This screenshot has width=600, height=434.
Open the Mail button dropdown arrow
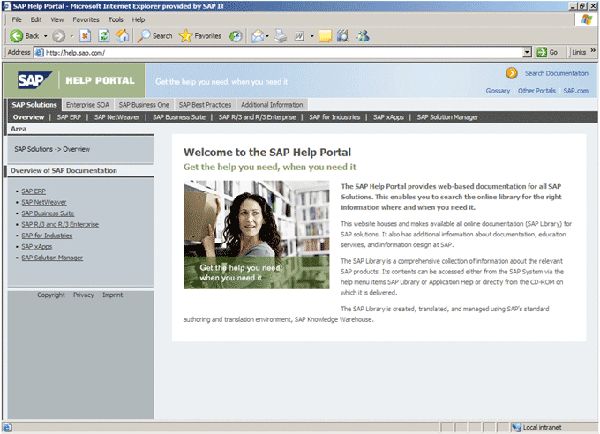pyautogui.click(x=267, y=35)
